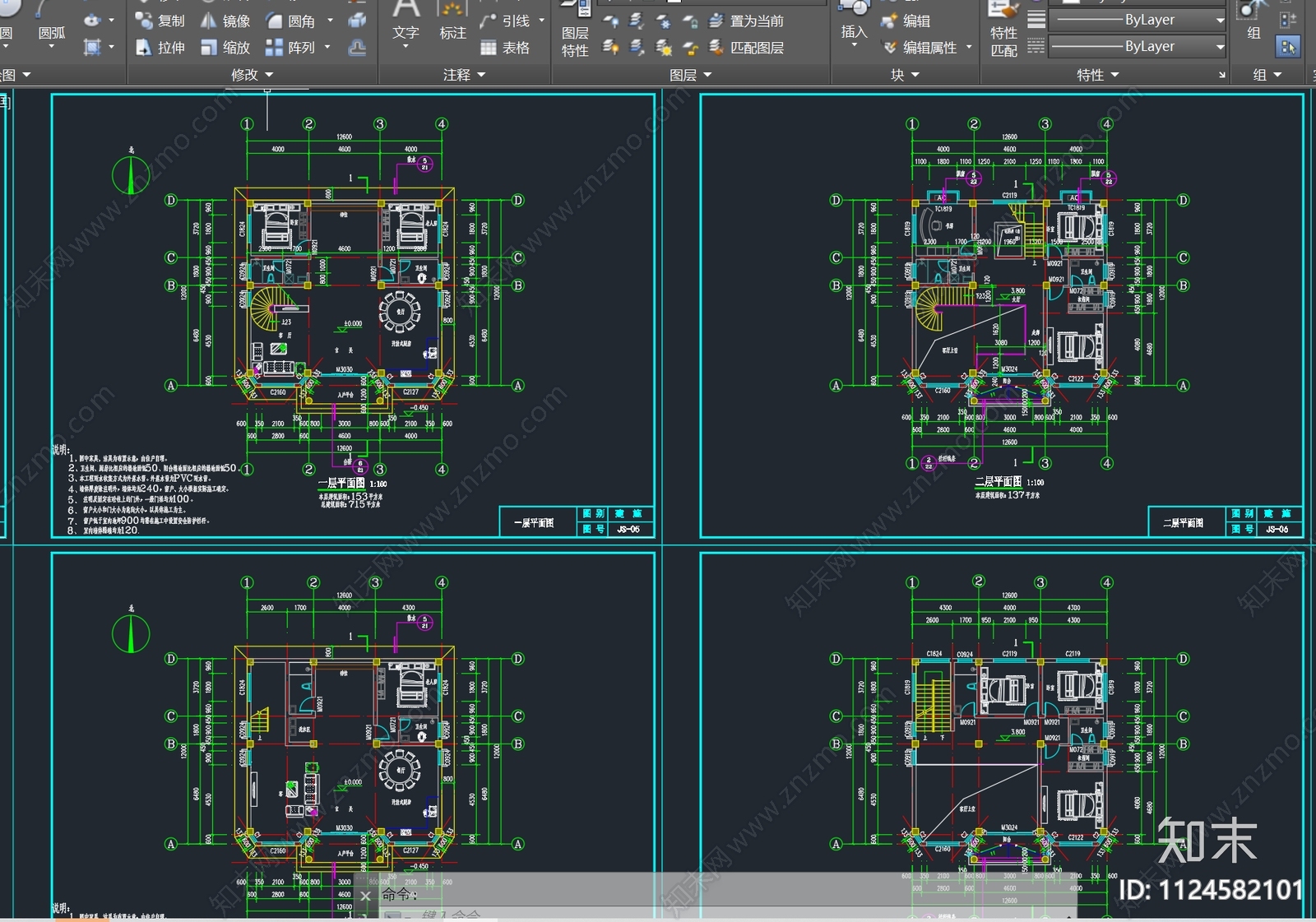
Task: Pick the Scale (缩放) tool
Action: coord(225,48)
